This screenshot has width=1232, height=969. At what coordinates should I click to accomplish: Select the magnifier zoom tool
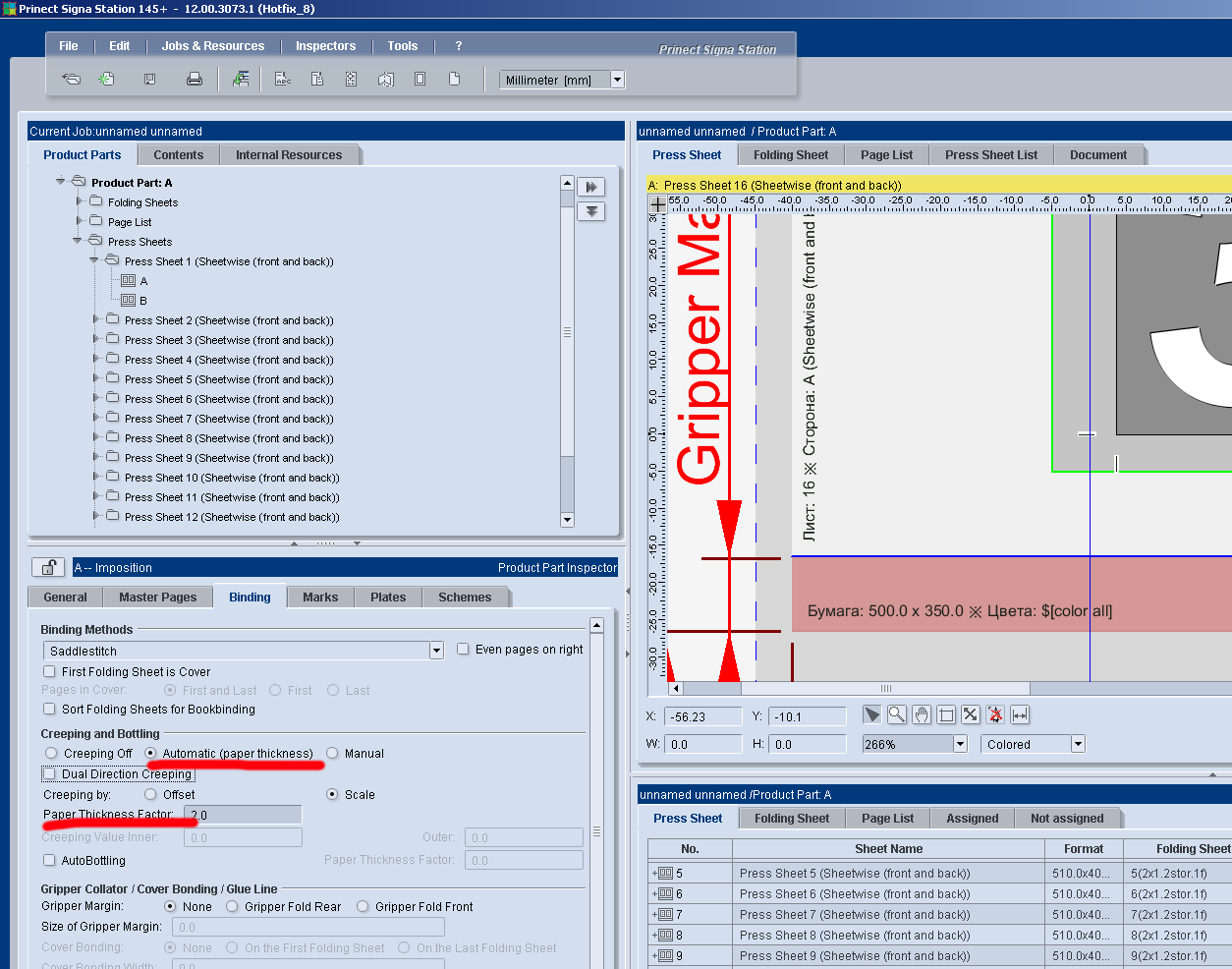click(896, 715)
